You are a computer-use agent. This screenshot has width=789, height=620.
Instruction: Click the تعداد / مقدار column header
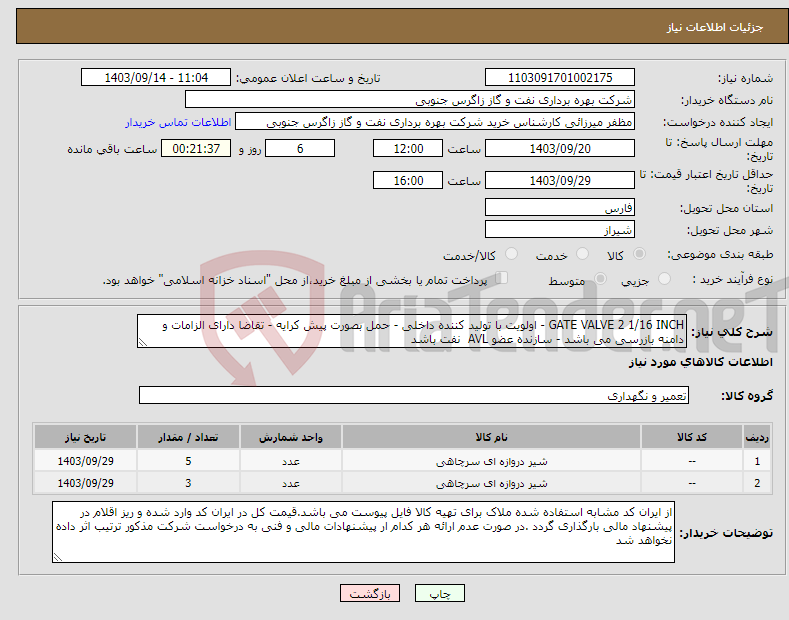click(x=188, y=437)
